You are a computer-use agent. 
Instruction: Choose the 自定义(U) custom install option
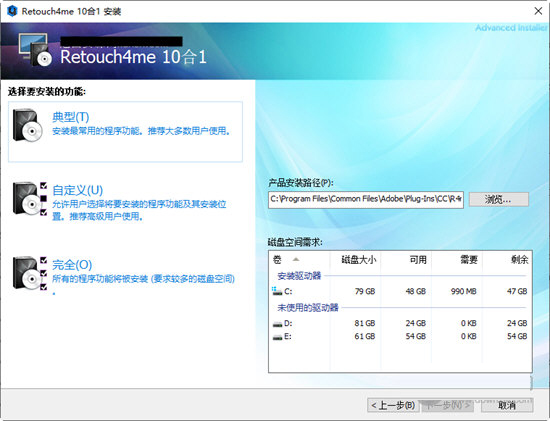point(78,190)
